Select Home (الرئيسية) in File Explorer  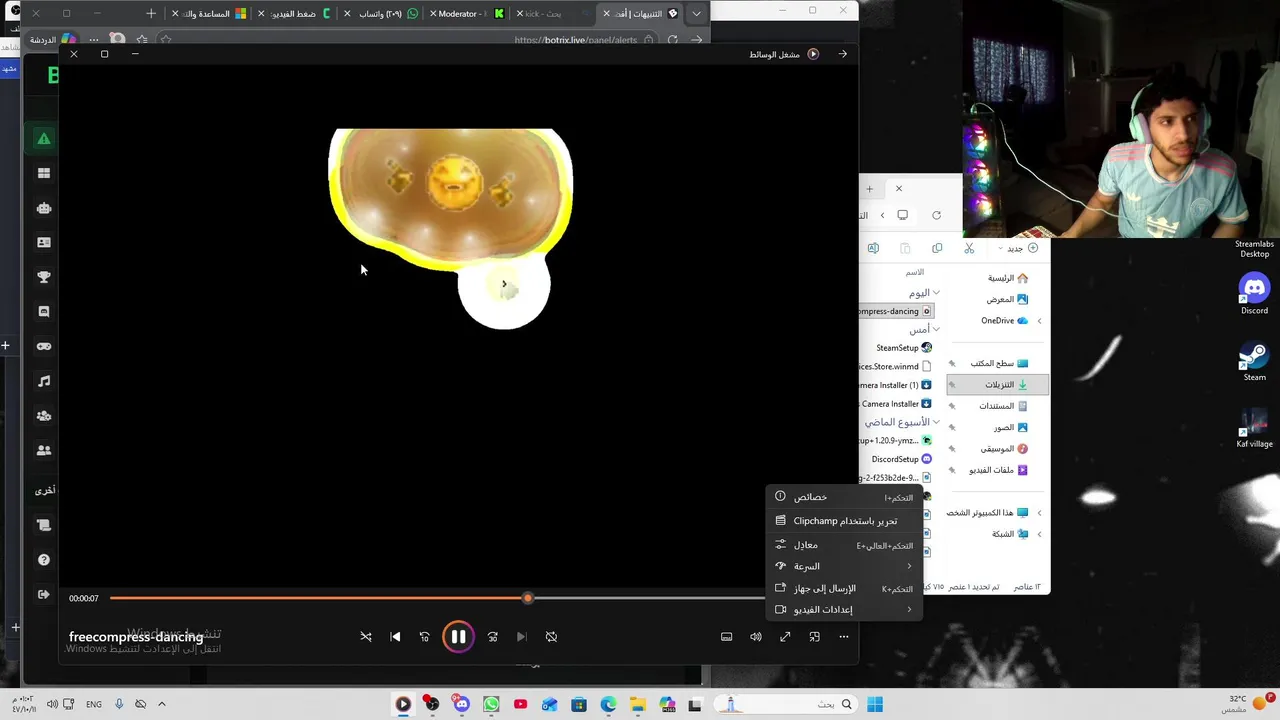click(998, 278)
